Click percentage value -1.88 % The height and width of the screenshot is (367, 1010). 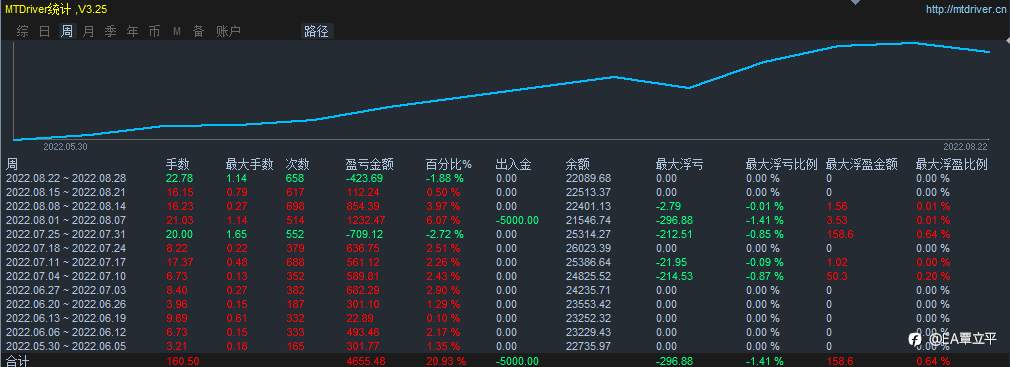[445, 178]
